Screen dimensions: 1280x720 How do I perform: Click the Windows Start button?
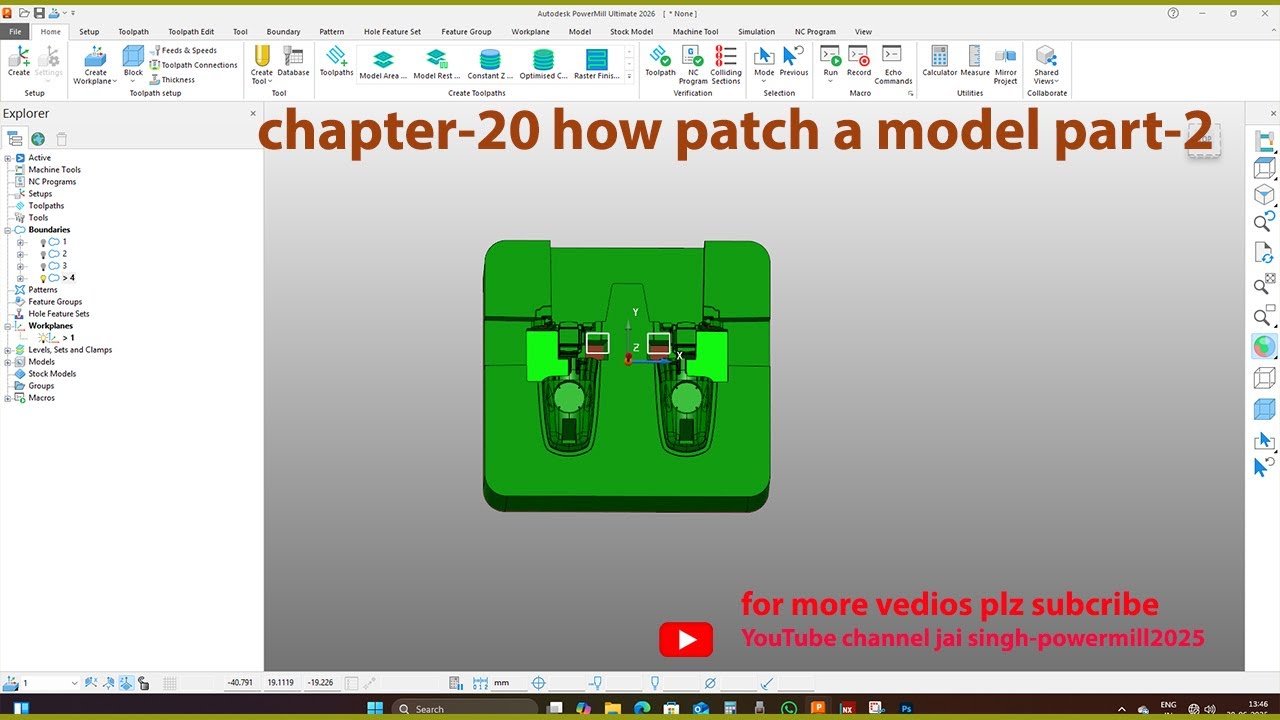click(375, 708)
